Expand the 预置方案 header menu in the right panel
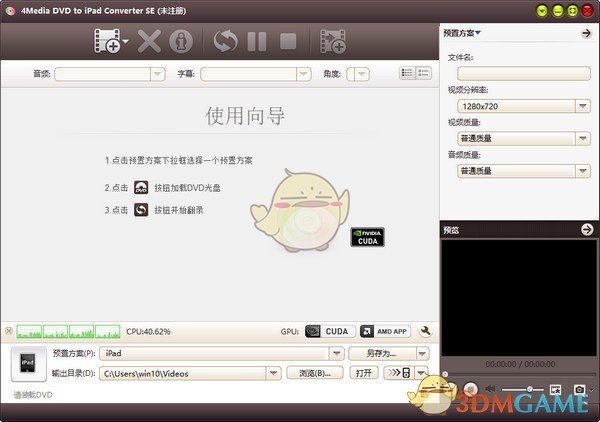This screenshot has height=422, width=600. (462, 33)
